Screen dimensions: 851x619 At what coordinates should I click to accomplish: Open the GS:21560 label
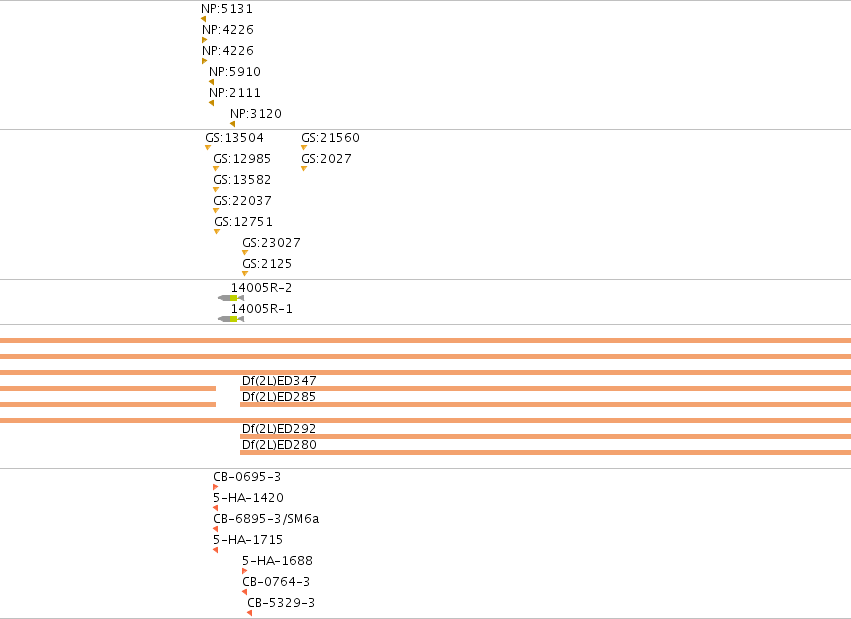coord(331,138)
